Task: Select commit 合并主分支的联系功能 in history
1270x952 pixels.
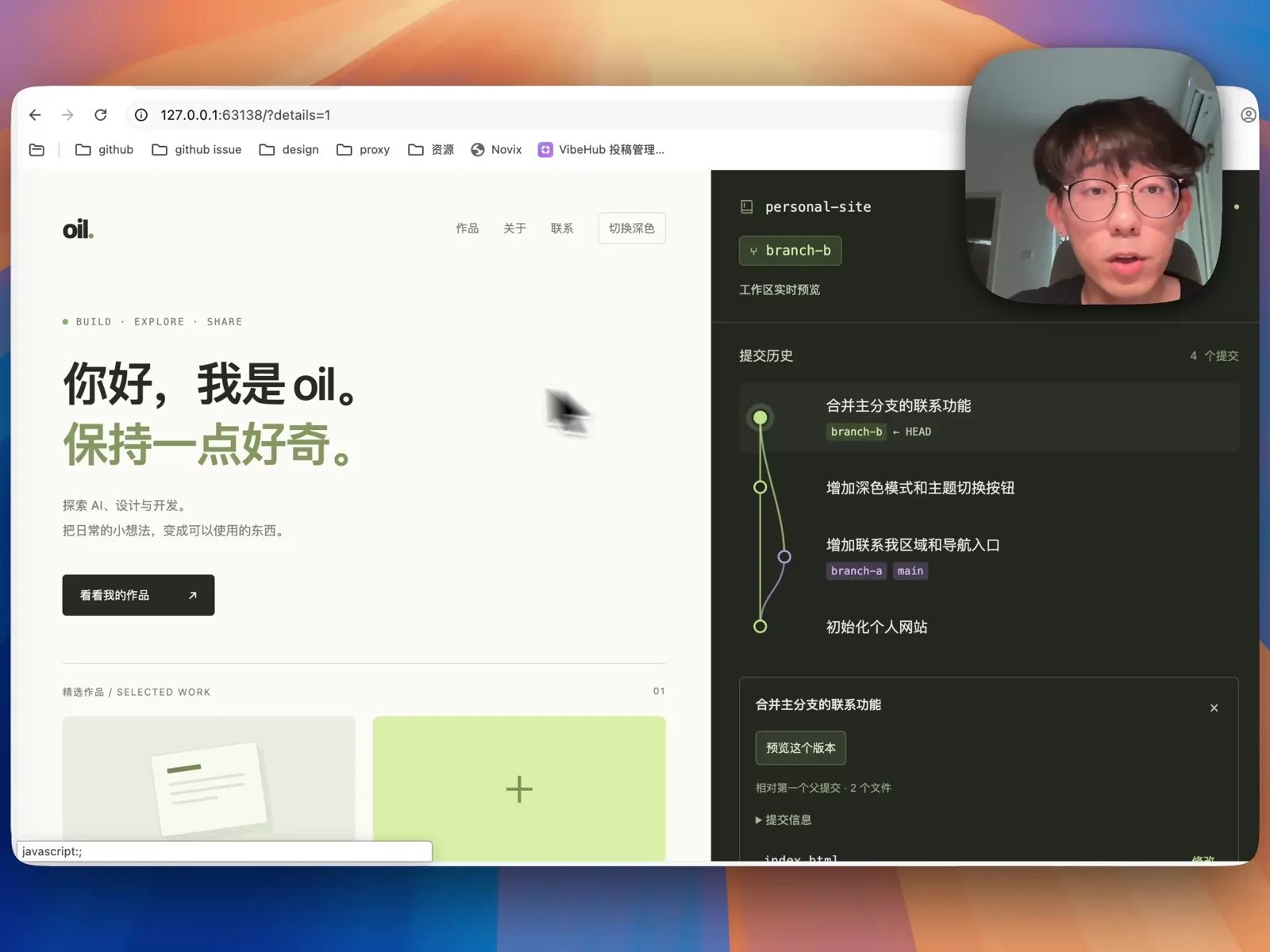Action: (989, 417)
